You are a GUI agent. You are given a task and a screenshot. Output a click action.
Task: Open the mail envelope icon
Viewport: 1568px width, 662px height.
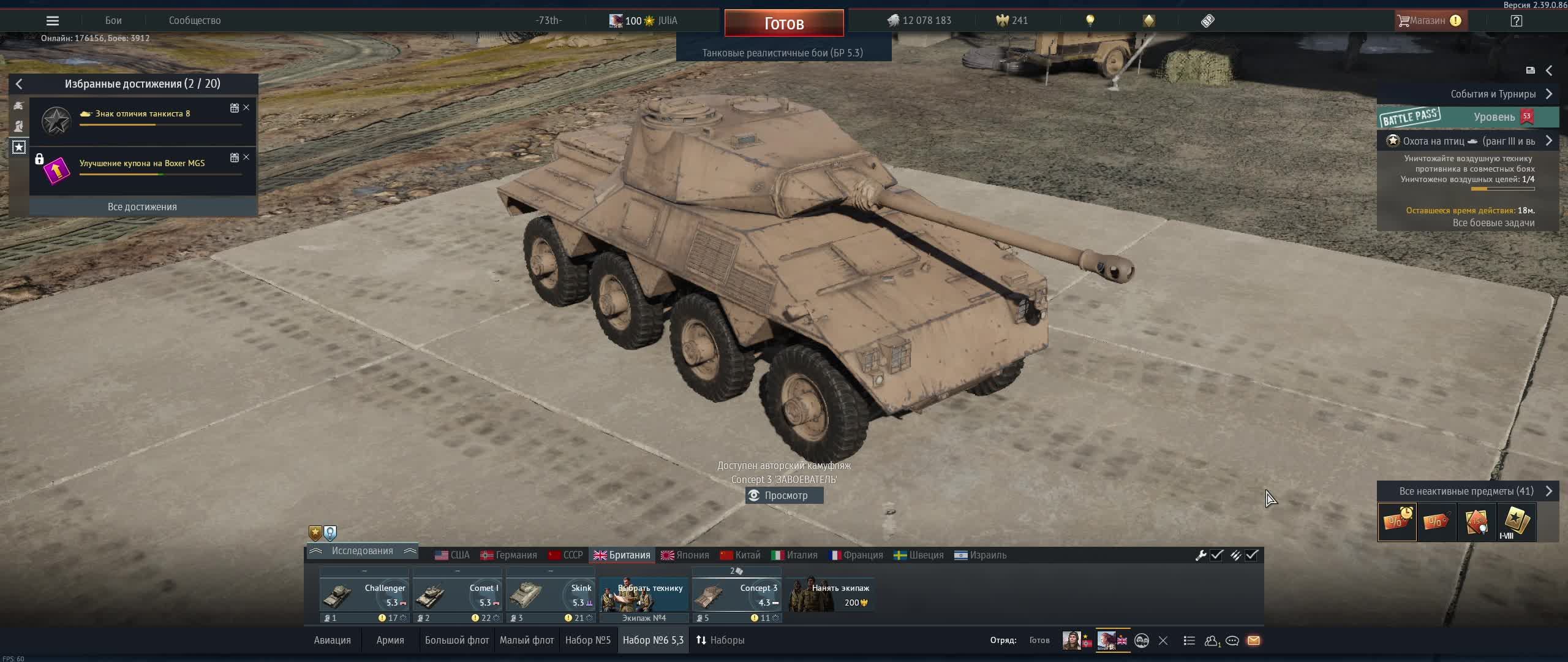(x=1254, y=641)
